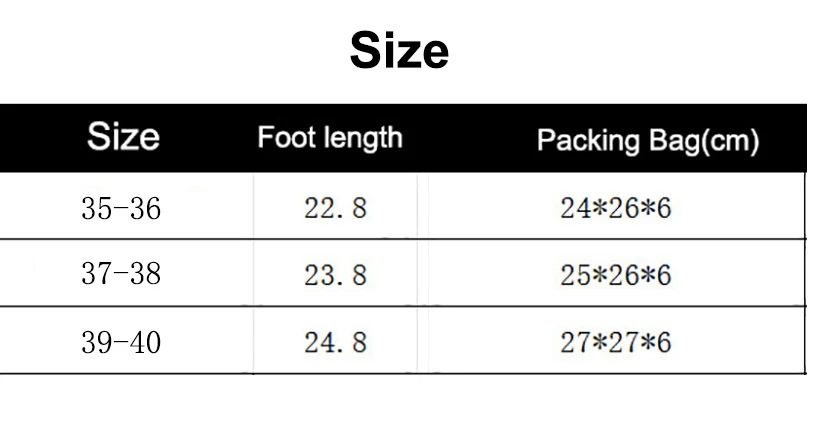Select the "Size" column header

point(123,137)
